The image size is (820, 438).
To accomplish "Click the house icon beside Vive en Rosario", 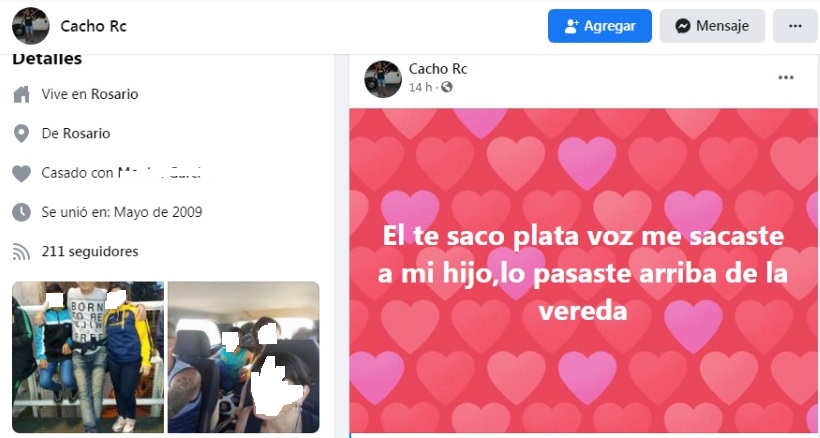I will coord(21,95).
